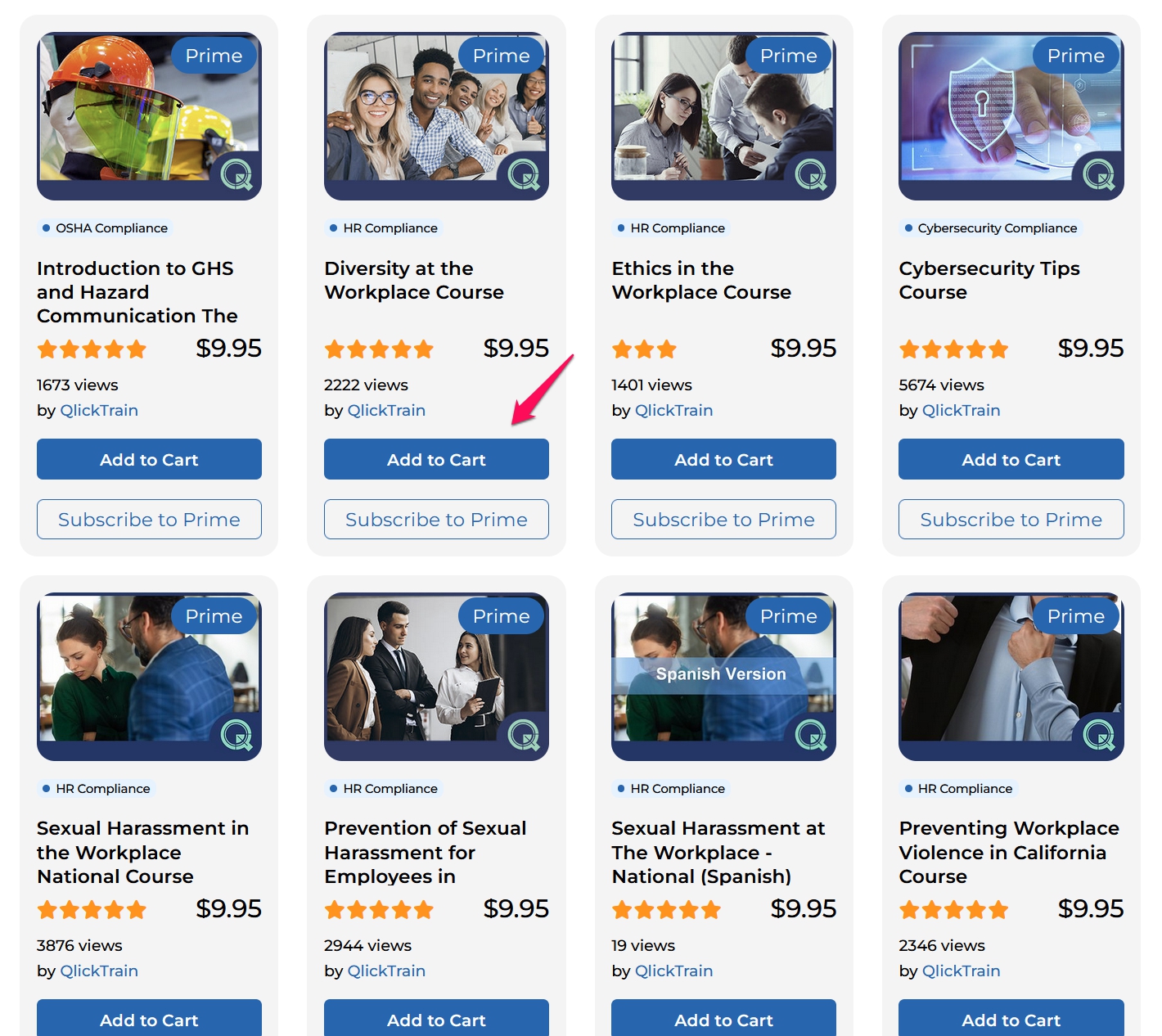1162x1036 pixels.
Task: Open QlickTrain link under Sexual Harassment National Course
Action: pos(99,971)
